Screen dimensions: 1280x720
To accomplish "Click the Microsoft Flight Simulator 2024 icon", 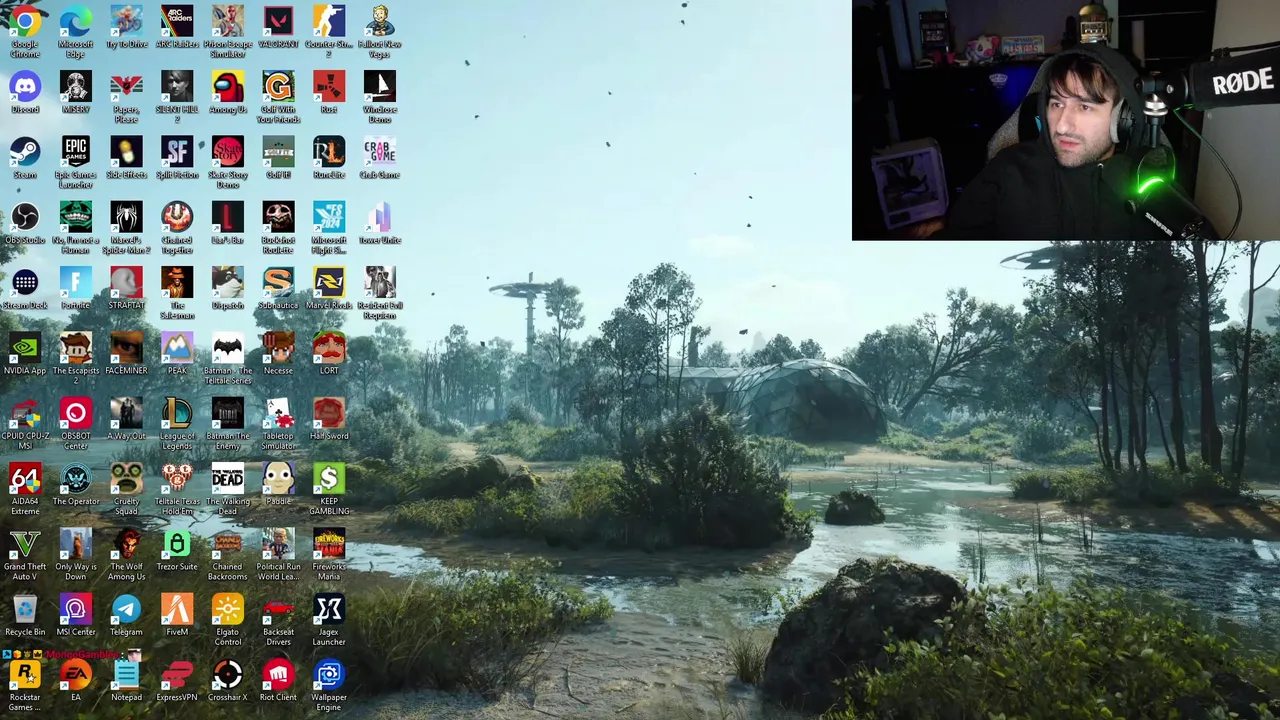I will click(329, 217).
